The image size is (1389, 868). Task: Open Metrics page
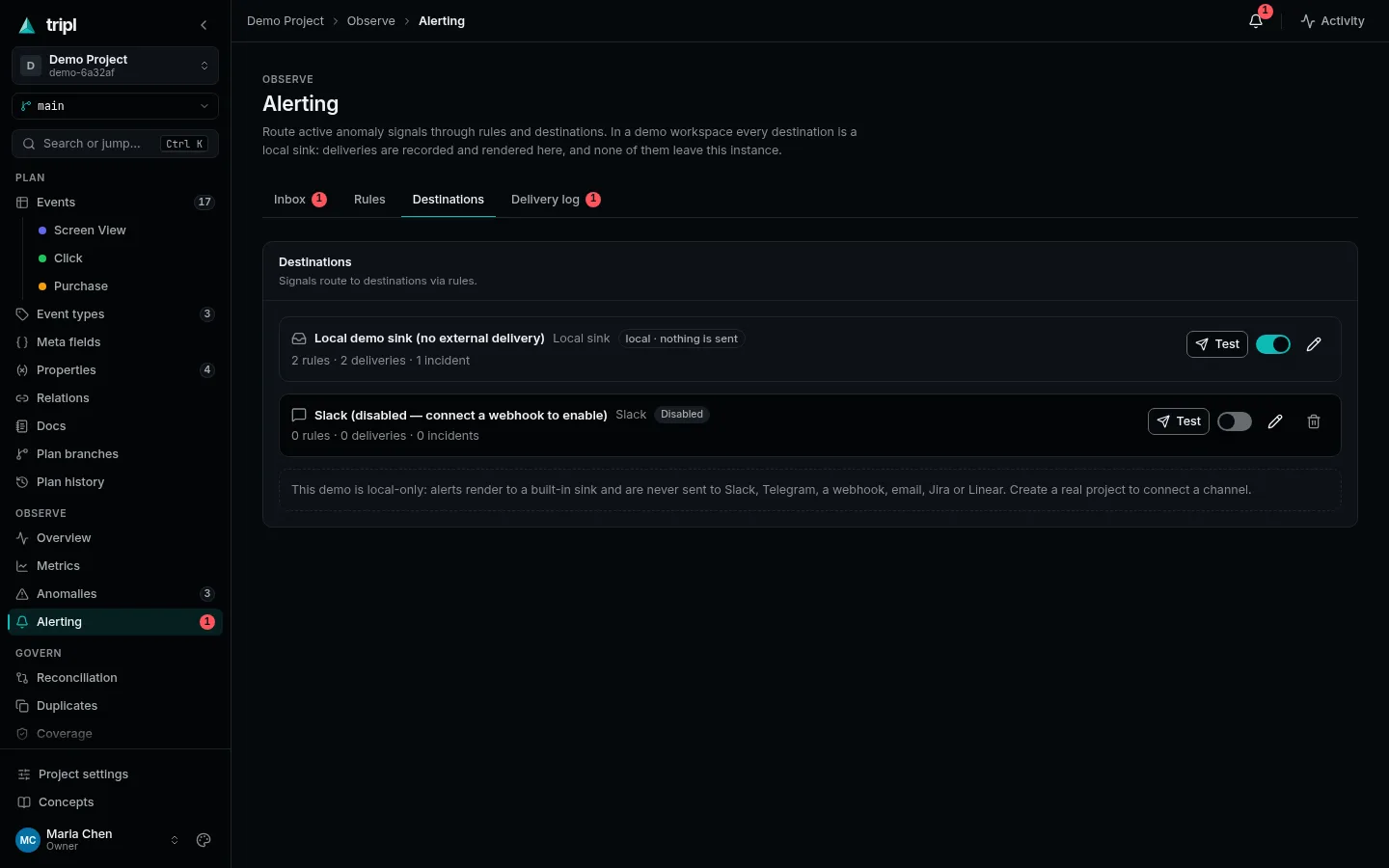click(115, 566)
